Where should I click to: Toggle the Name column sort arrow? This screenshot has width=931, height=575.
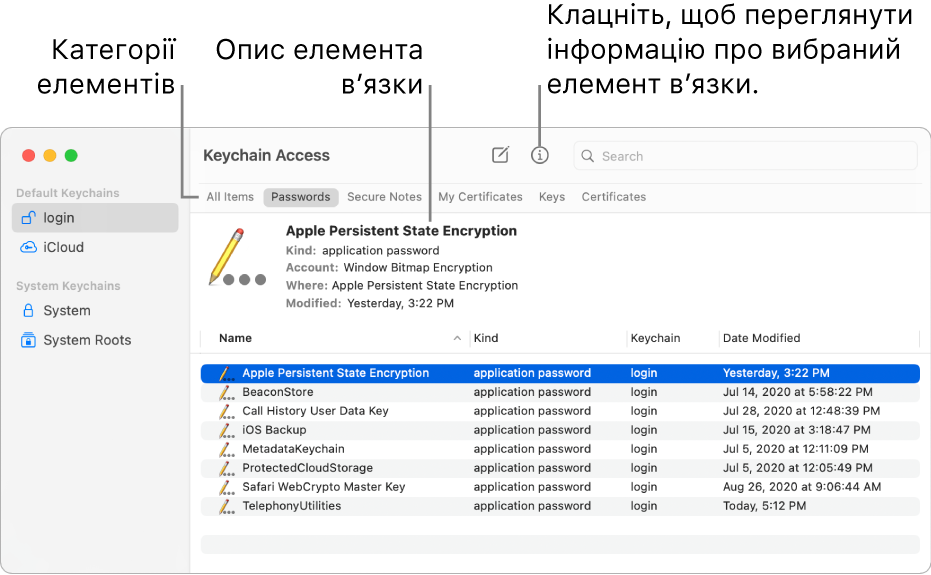click(x=457, y=338)
